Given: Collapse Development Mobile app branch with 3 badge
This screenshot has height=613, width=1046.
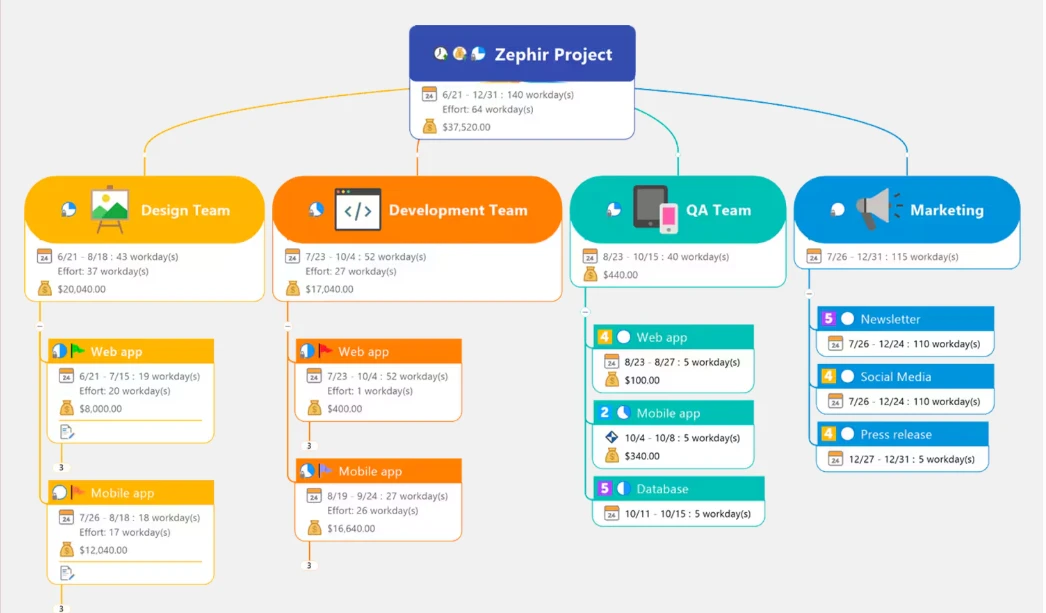Looking at the screenshot, I should click(310, 563).
